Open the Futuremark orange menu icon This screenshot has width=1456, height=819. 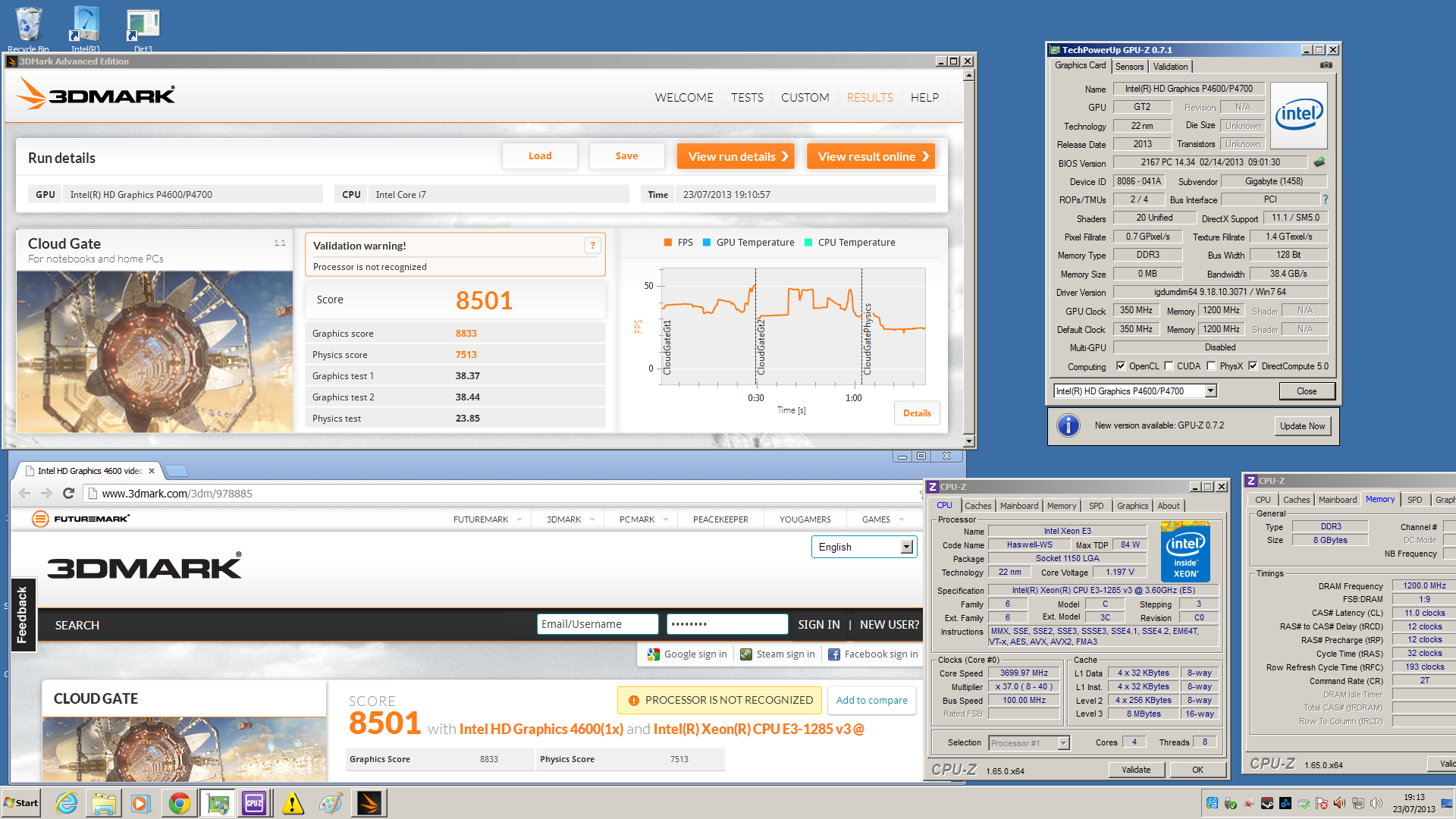[x=40, y=519]
